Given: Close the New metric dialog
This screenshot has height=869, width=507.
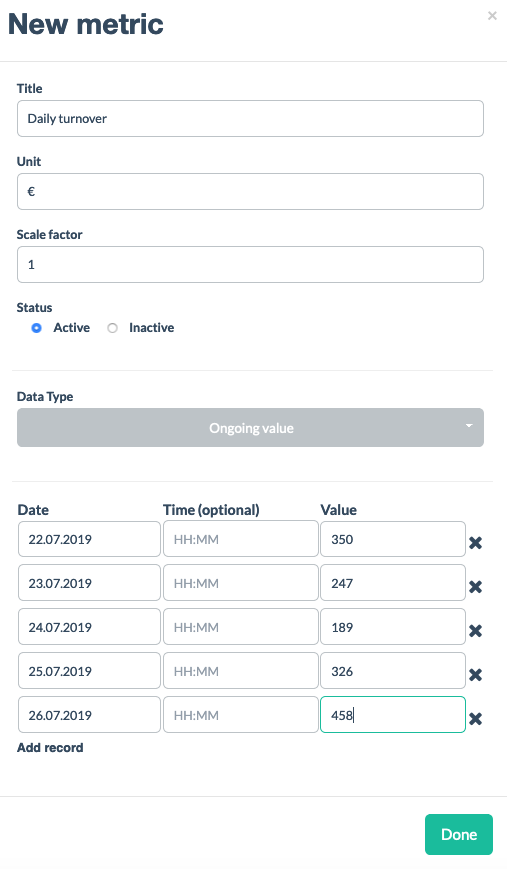Looking at the screenshot, I should pos(492,16).
